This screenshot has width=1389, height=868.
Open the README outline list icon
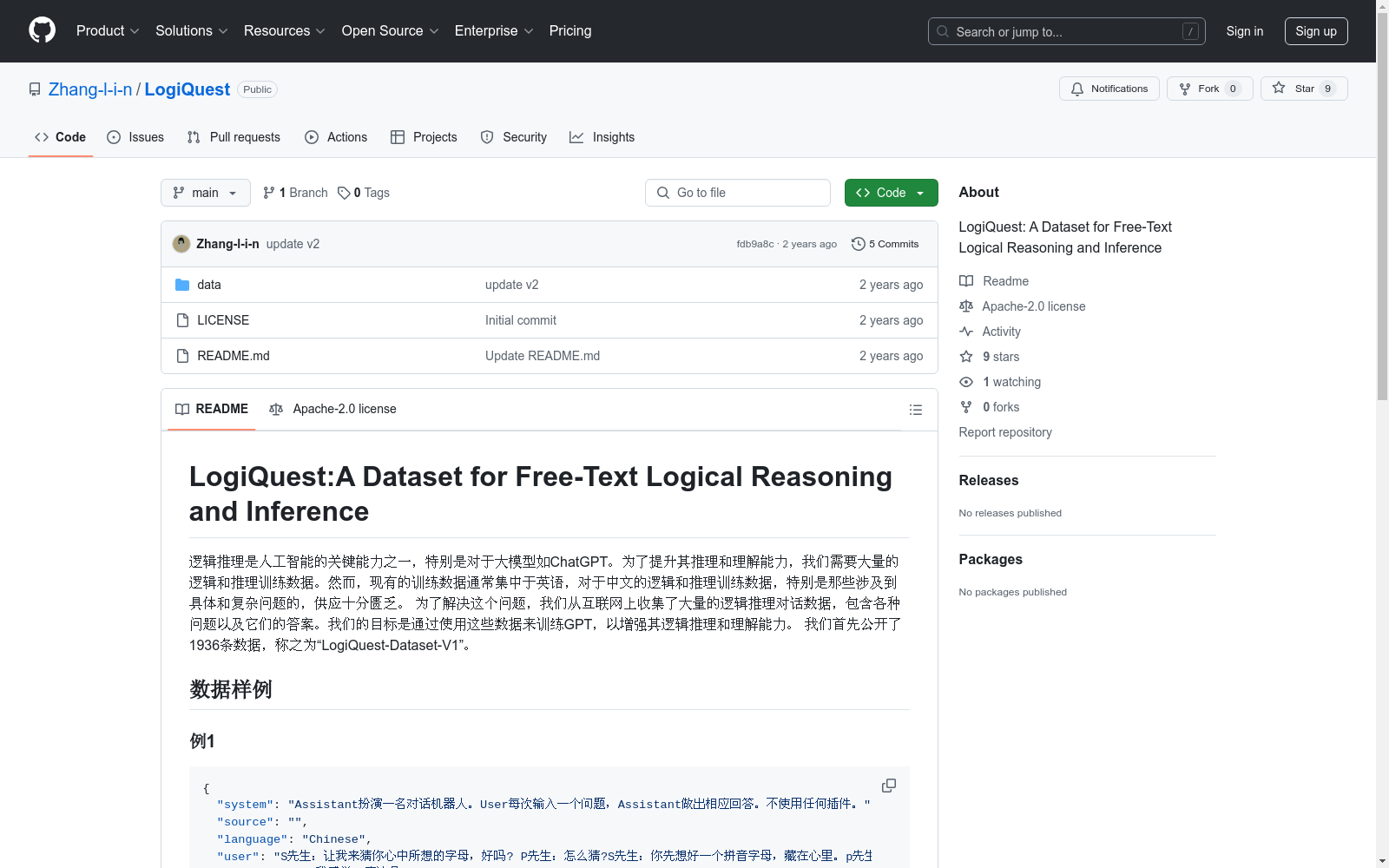[x=915, y=410]
